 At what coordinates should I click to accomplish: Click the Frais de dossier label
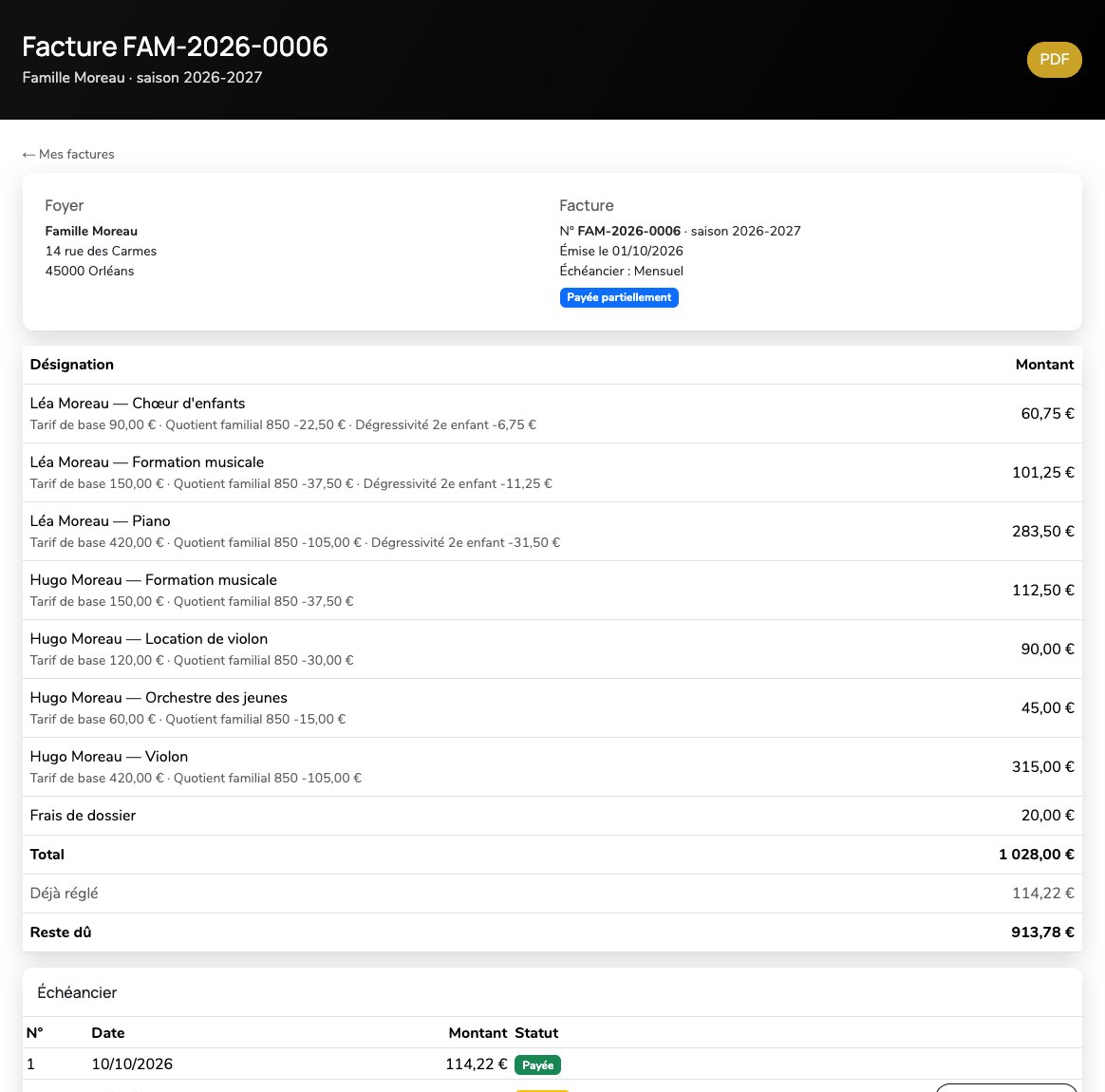(83, 816)
